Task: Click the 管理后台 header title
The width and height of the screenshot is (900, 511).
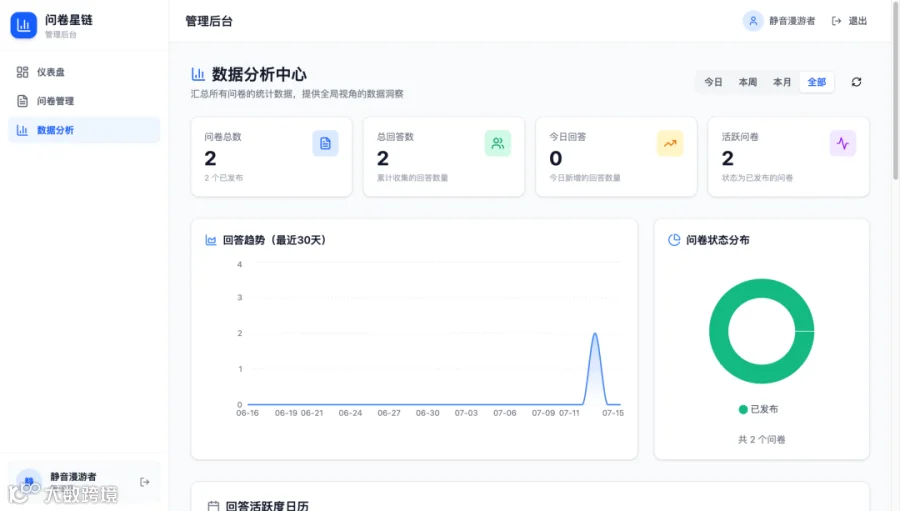Action: pyautogui.click(x=209, y=21)
